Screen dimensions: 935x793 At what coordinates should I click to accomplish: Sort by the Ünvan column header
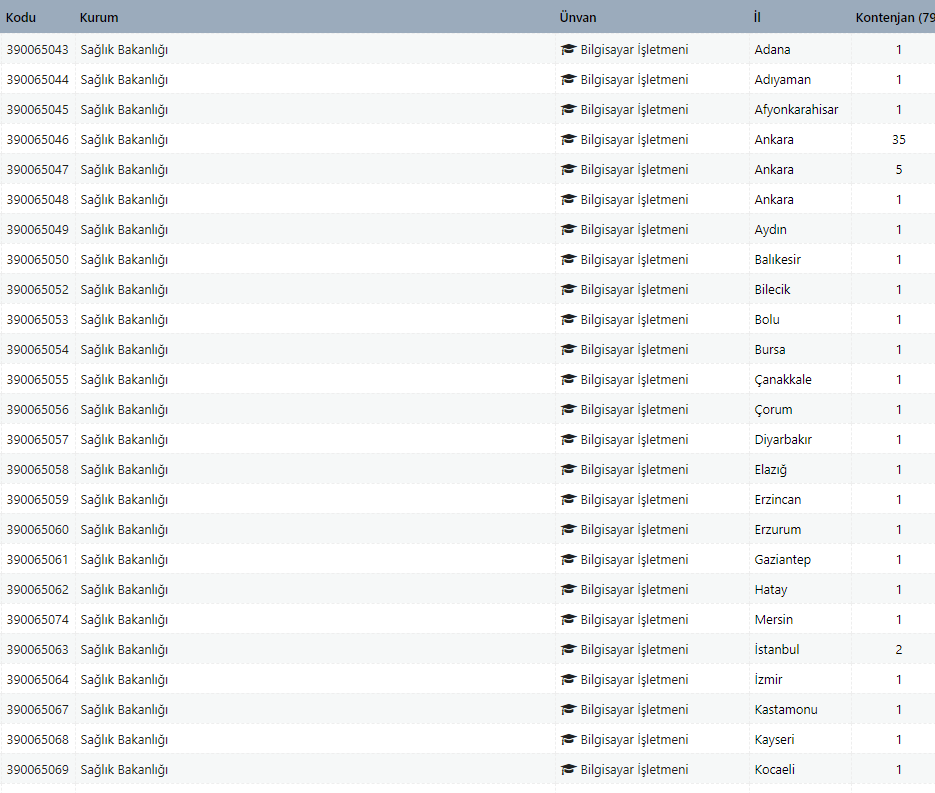coord(578,17)
